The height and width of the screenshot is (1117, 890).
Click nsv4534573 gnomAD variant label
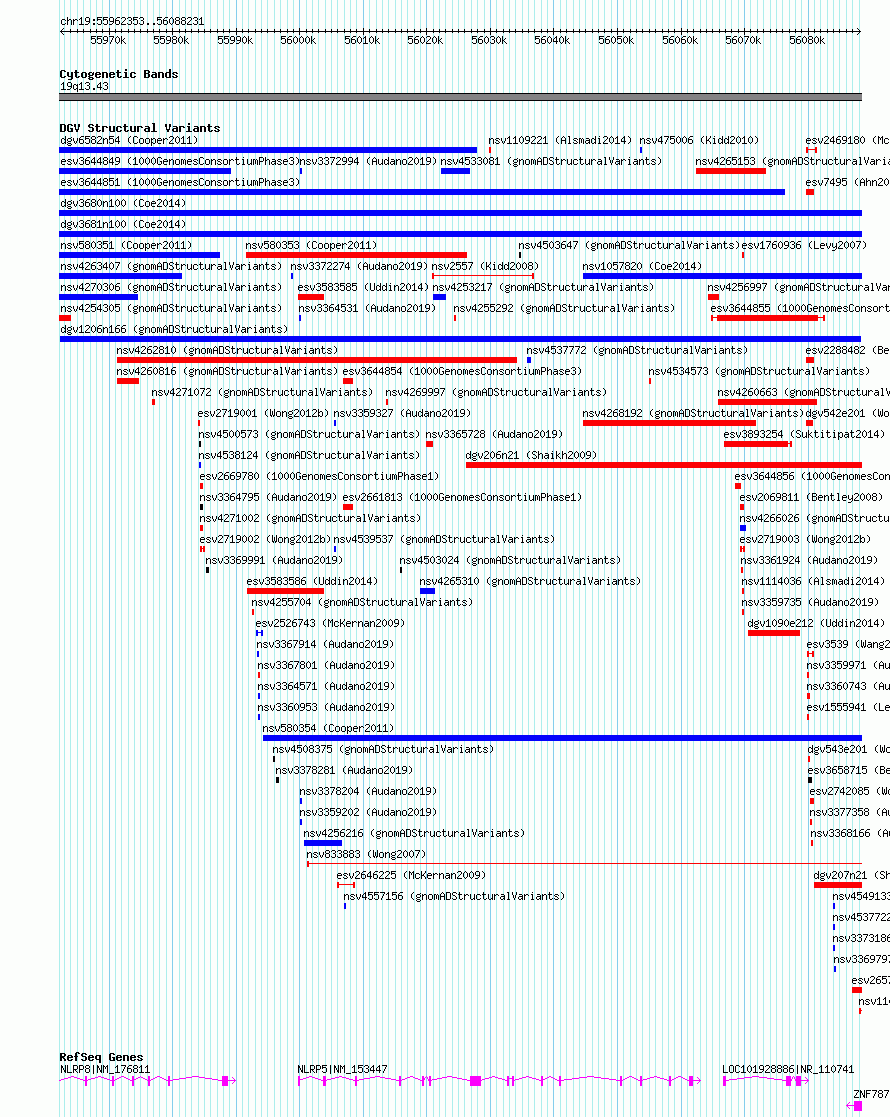point(759,371)
